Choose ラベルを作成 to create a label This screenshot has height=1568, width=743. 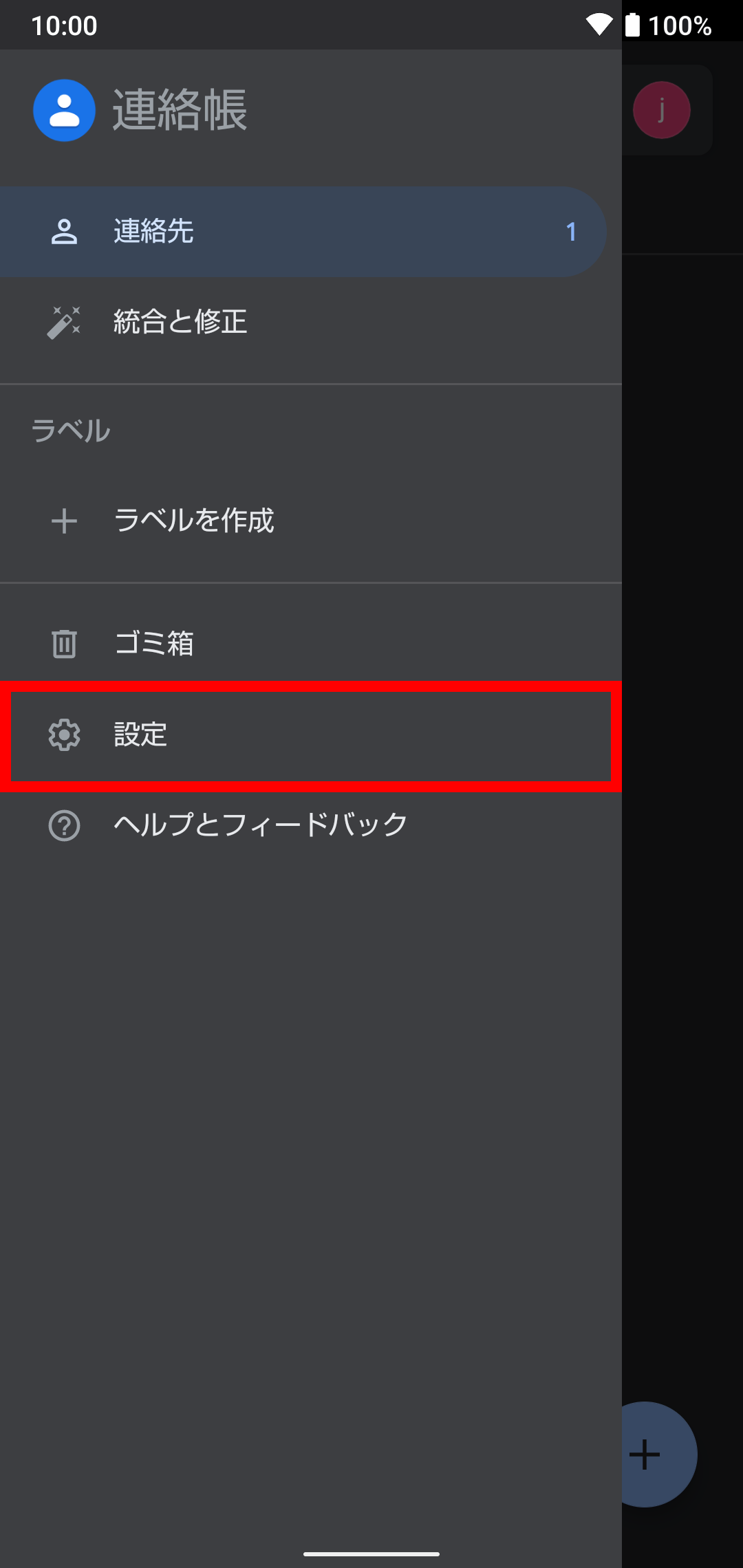coord(311,521)
